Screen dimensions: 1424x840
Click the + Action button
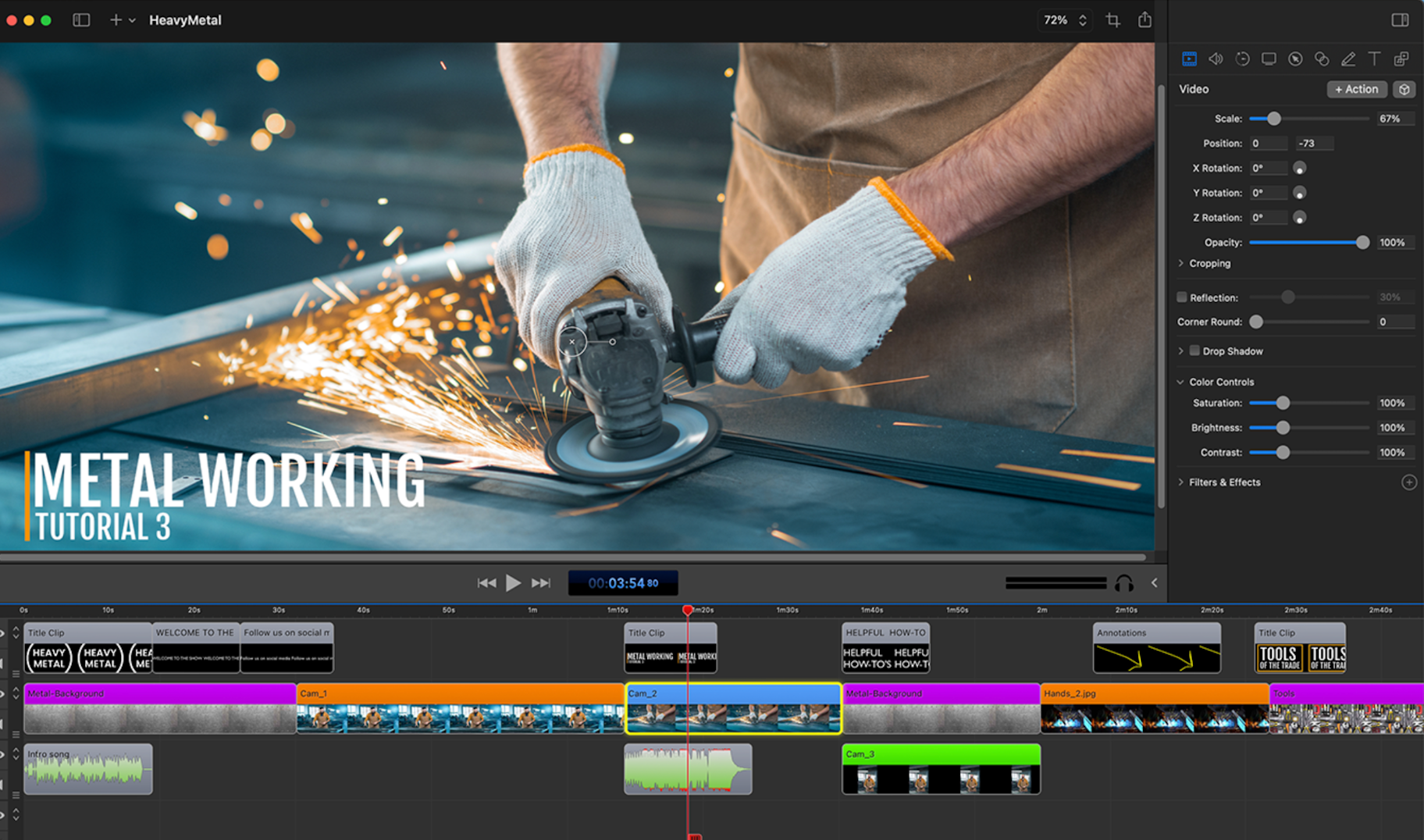(1356, 89)
